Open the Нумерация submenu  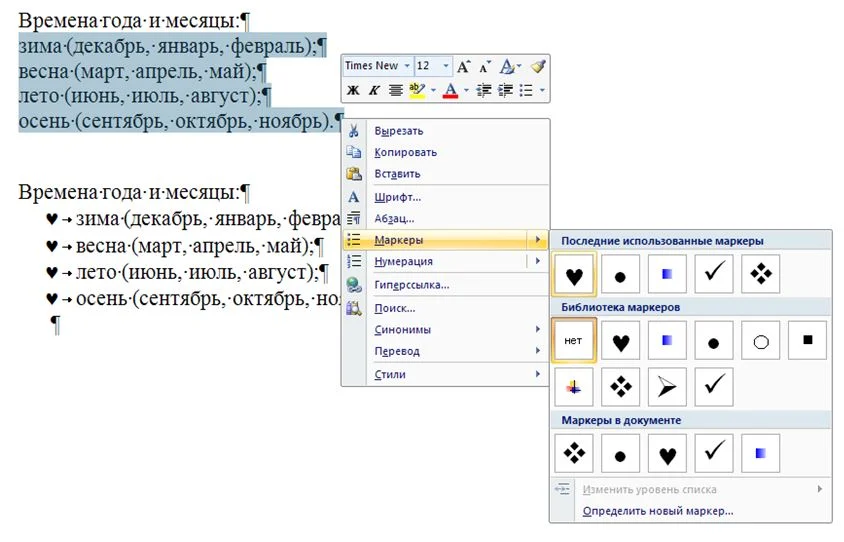403,261
